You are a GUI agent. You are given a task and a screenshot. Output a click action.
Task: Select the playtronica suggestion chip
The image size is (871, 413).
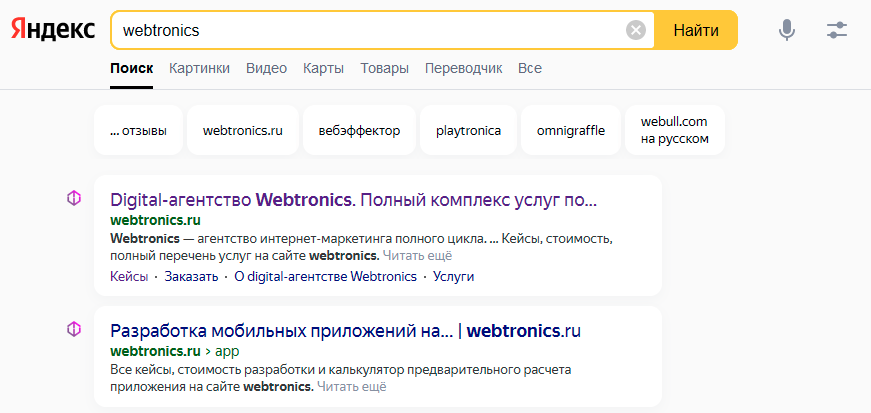(x=468, y=130)
